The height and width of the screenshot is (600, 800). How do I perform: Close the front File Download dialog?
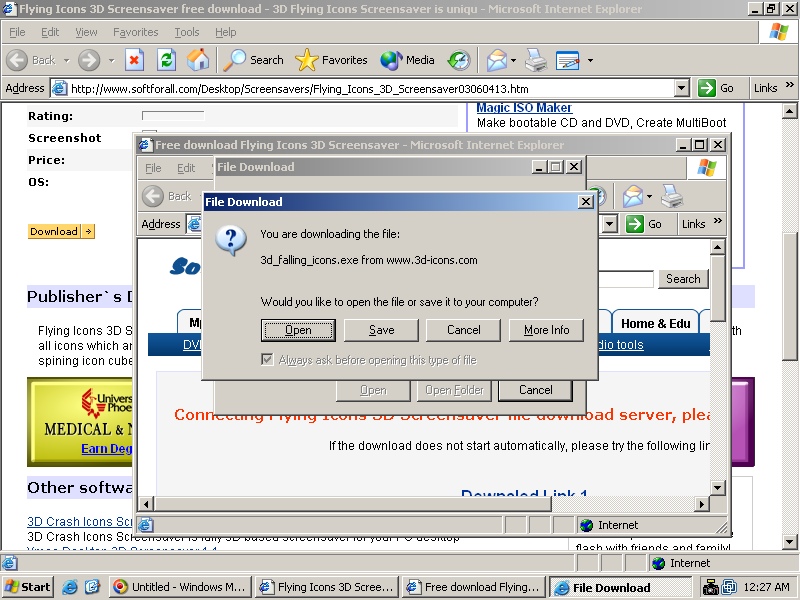[x=586, y=202]
